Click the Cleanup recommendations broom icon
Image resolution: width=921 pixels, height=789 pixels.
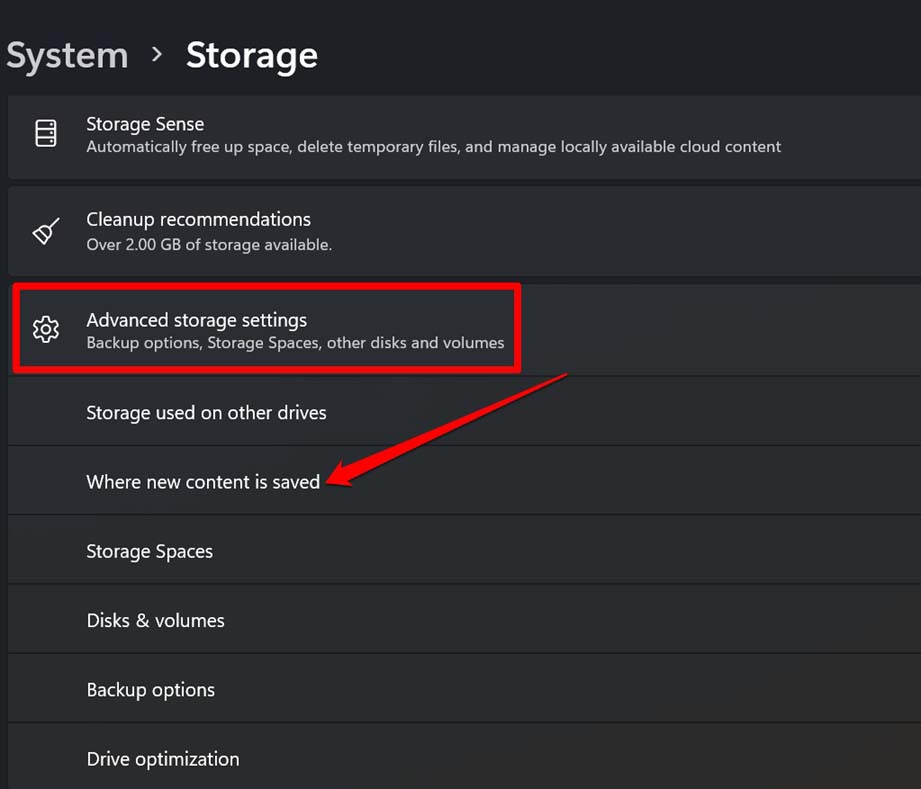pyautogui.click(x=46, y=231)
